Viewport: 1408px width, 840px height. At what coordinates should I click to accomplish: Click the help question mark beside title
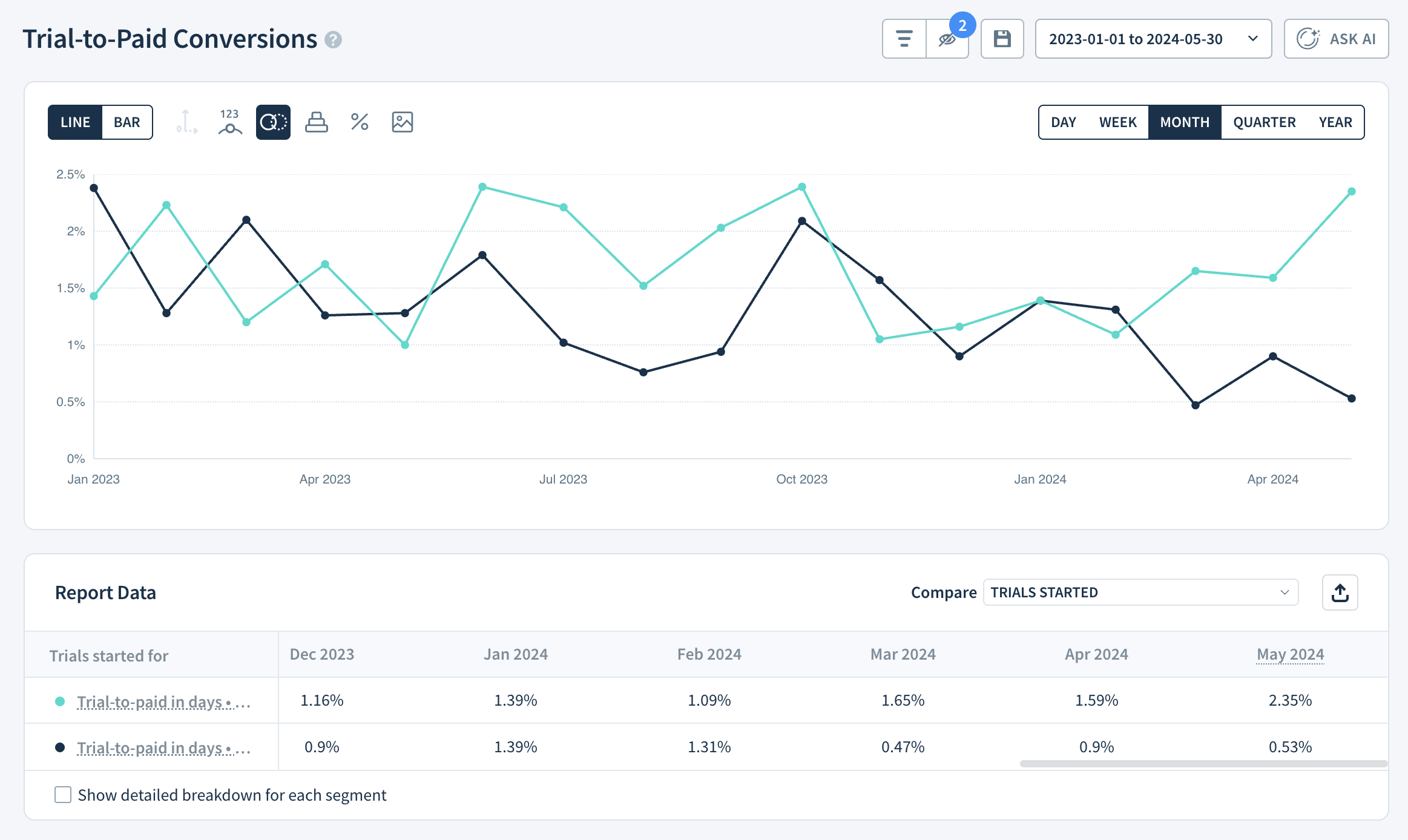333,40
